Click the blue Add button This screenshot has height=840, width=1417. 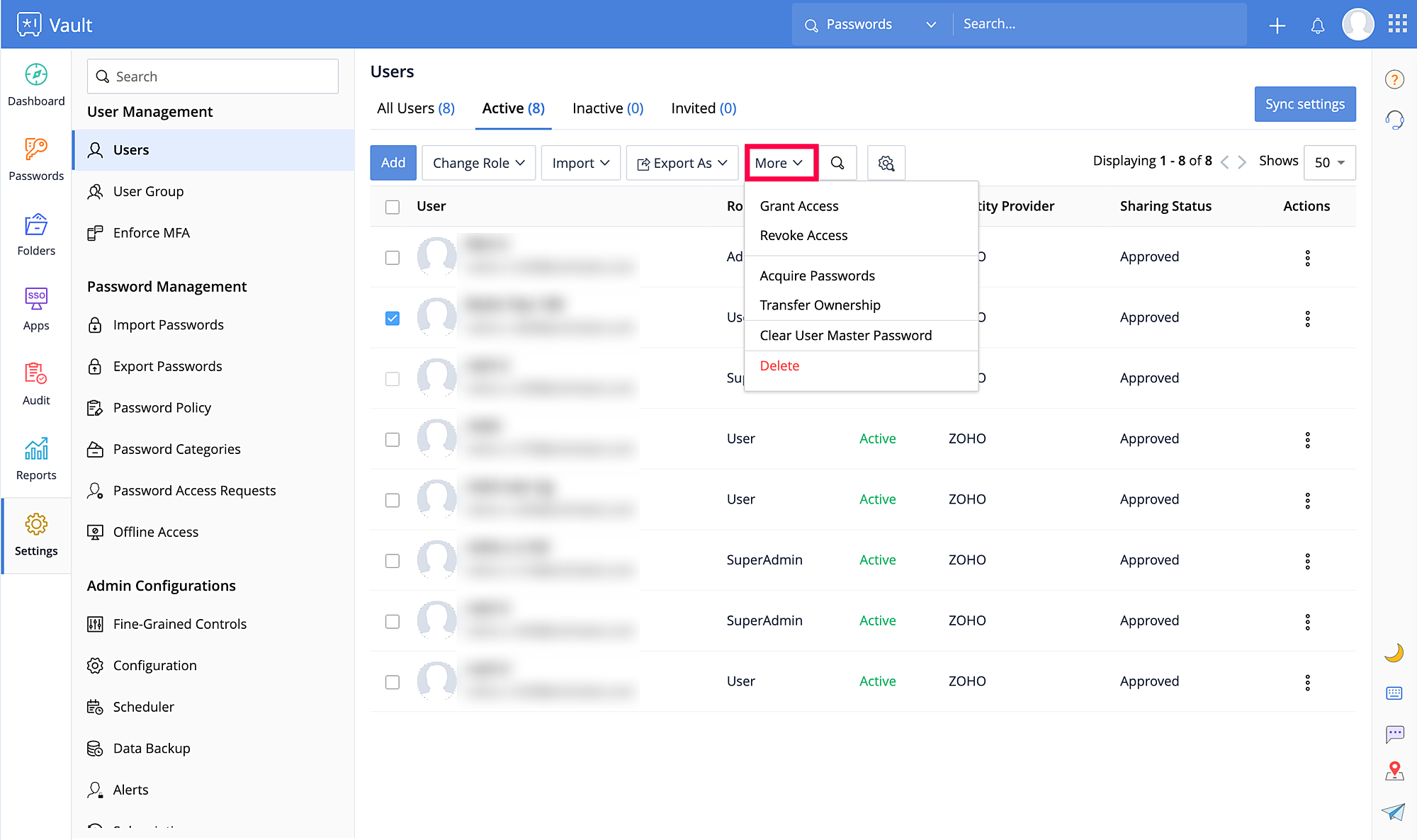393,163
